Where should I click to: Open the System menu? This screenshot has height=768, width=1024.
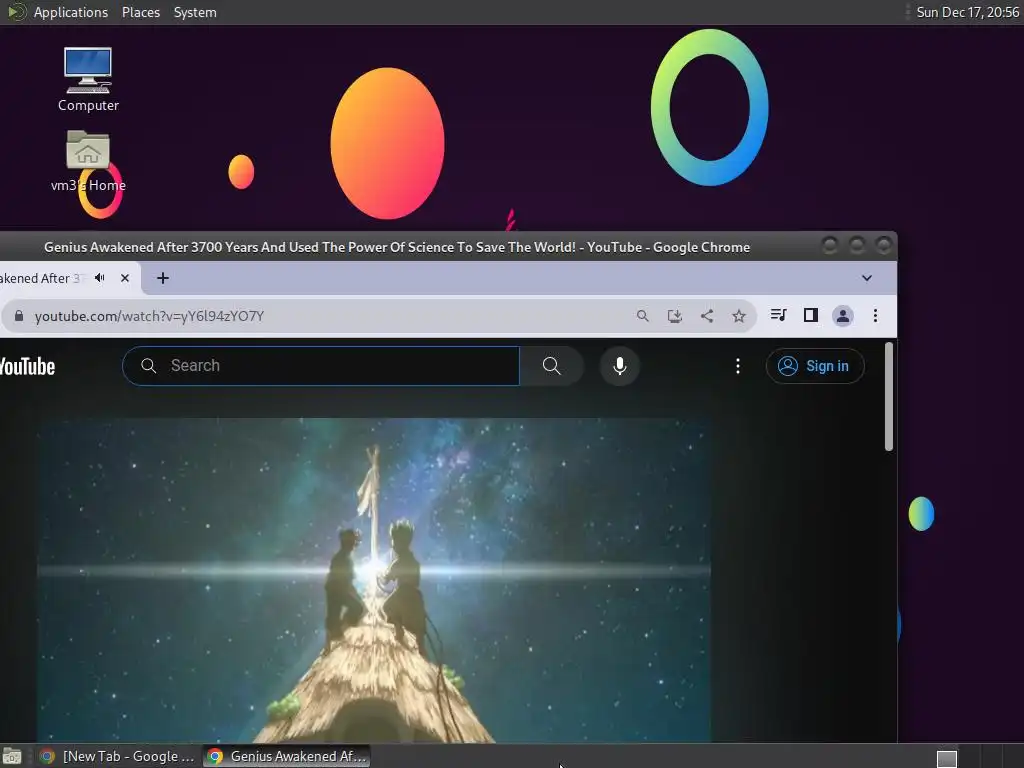(195, 12)
